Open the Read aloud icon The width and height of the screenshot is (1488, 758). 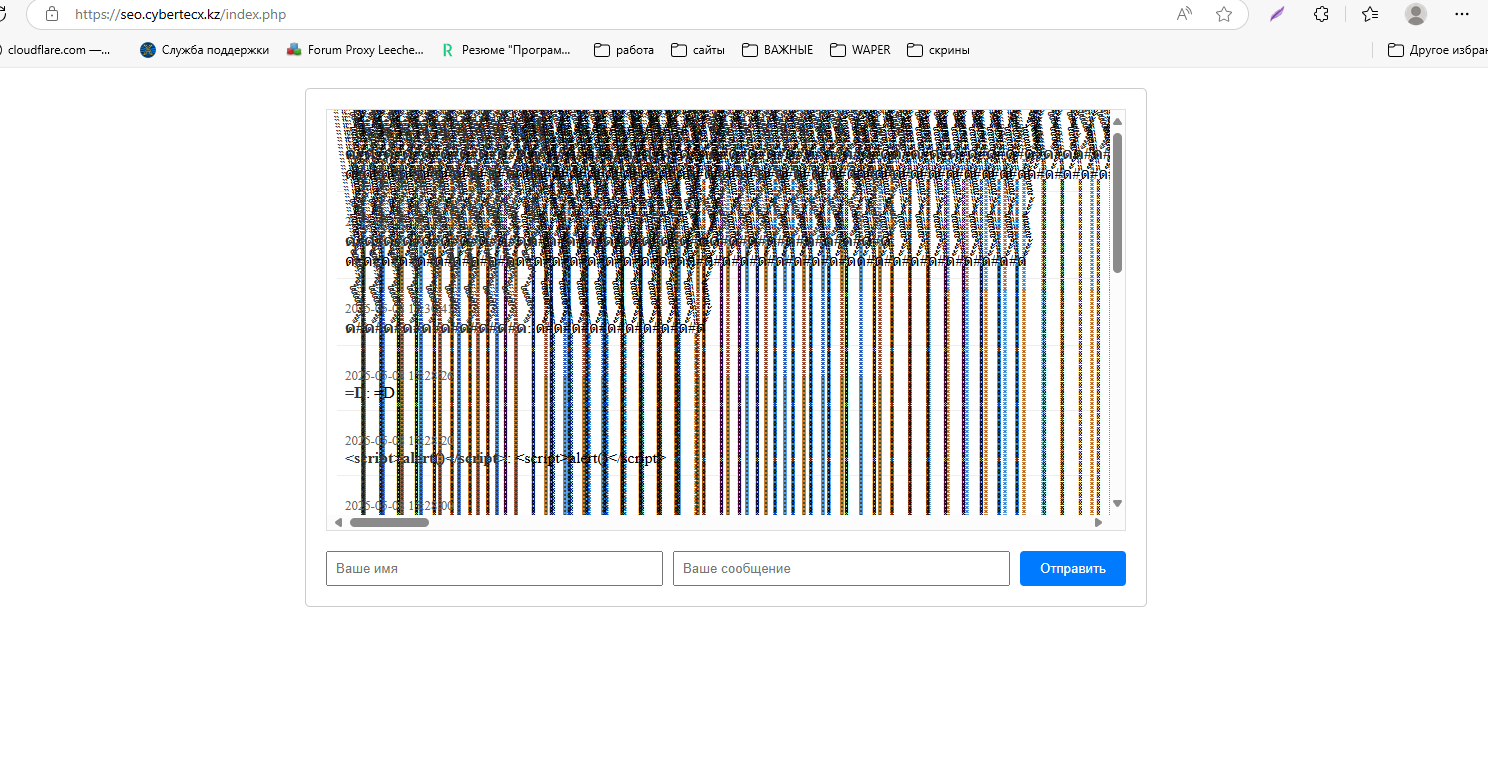[1184, 14]
